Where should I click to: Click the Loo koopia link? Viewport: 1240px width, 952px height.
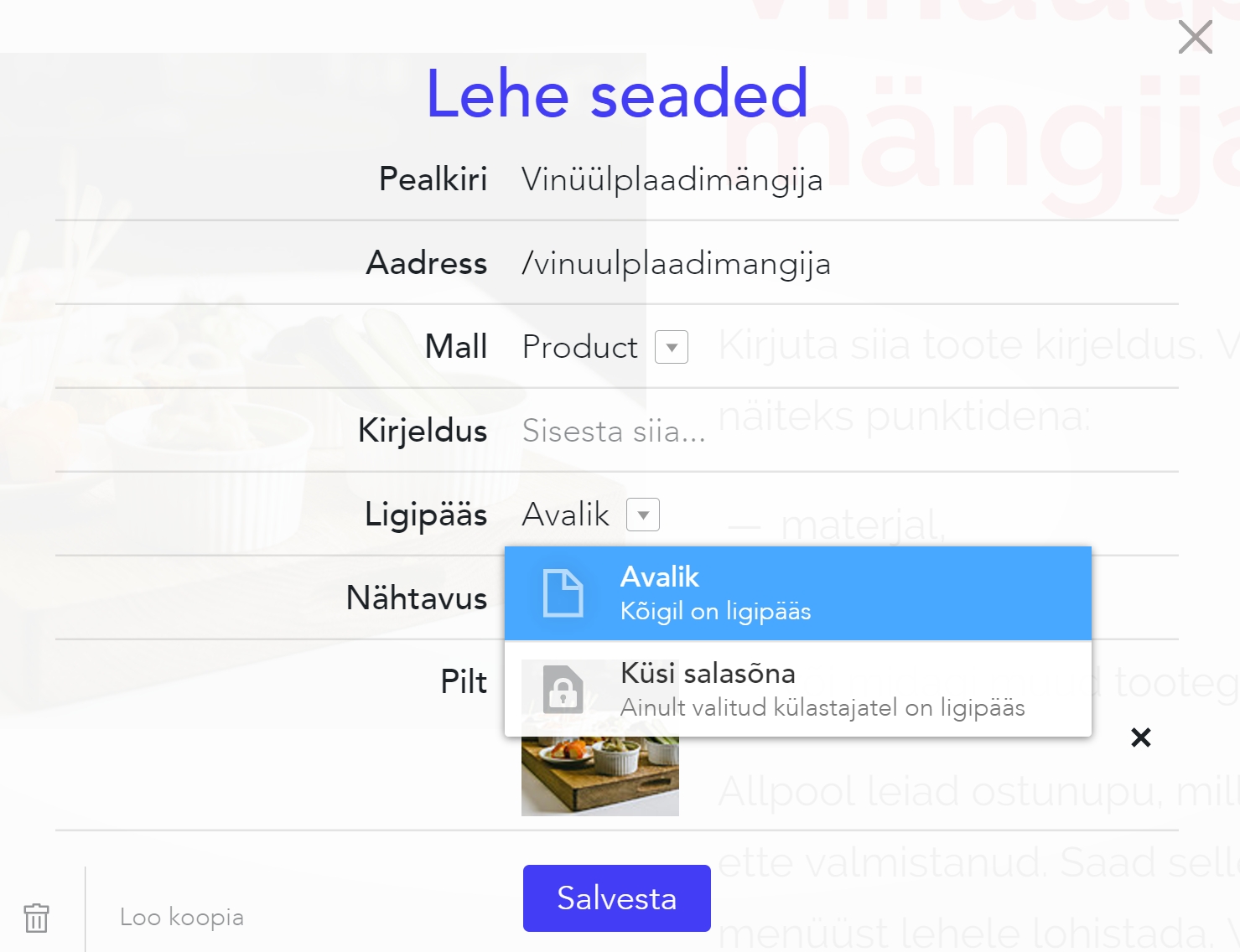click(182, 917)
